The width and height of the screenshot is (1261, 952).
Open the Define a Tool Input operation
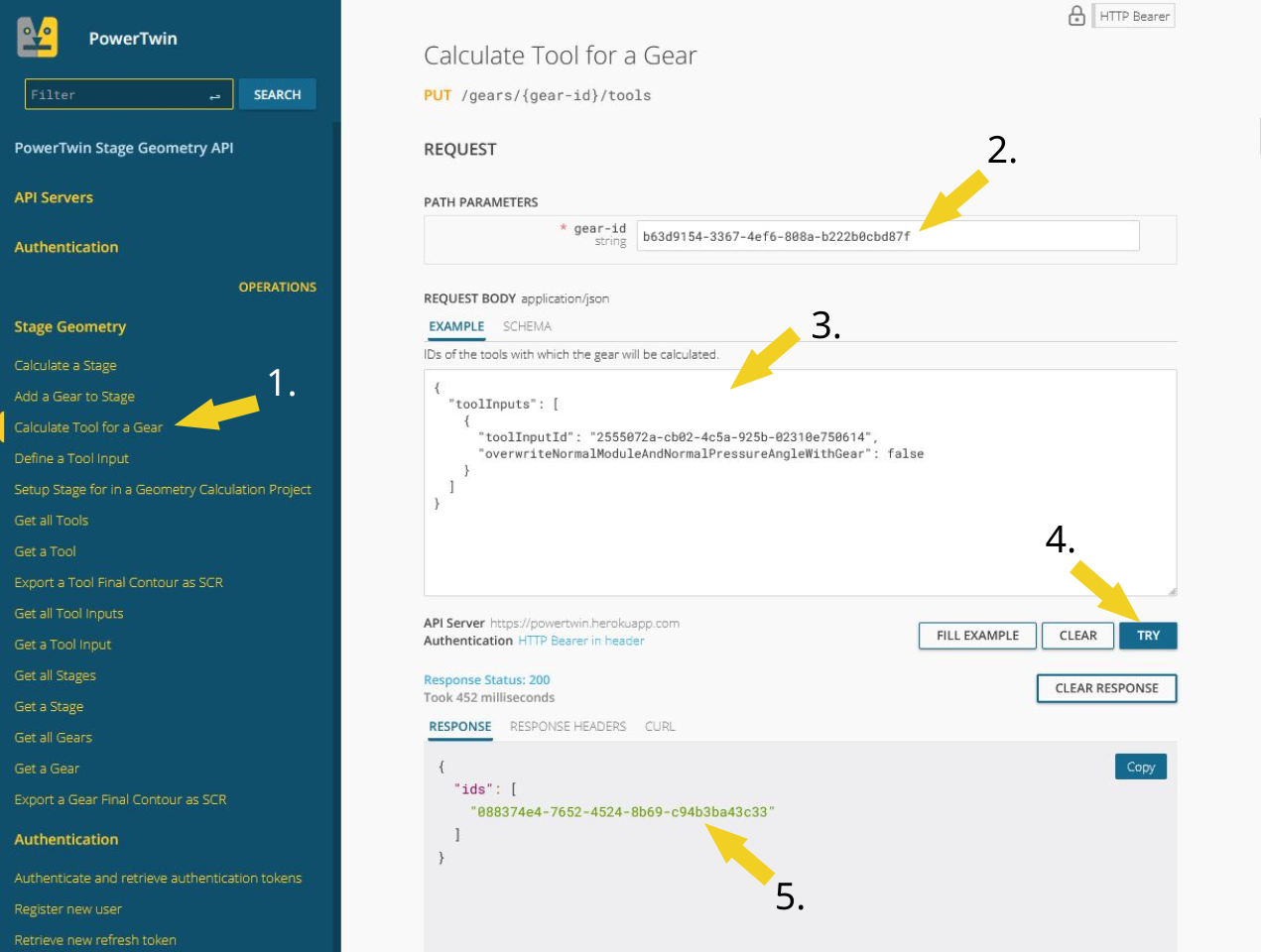[x=71, y=458]
